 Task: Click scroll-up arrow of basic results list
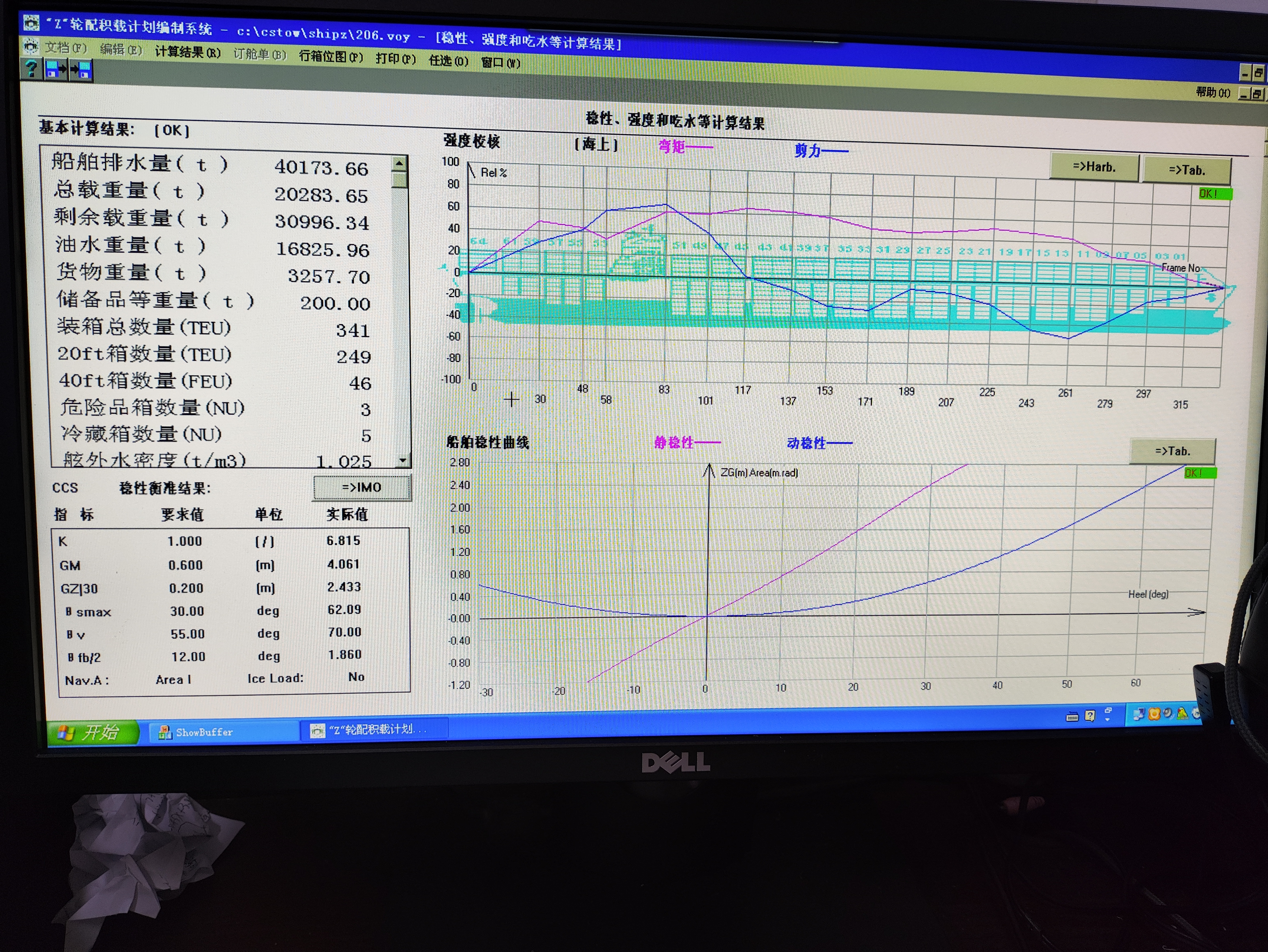(400, 164)
